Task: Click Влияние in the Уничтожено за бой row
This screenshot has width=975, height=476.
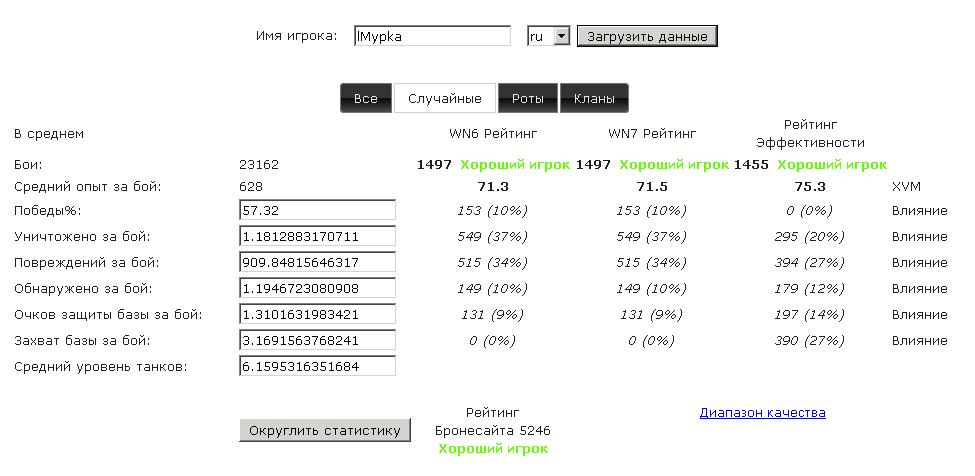Action: 920,237
